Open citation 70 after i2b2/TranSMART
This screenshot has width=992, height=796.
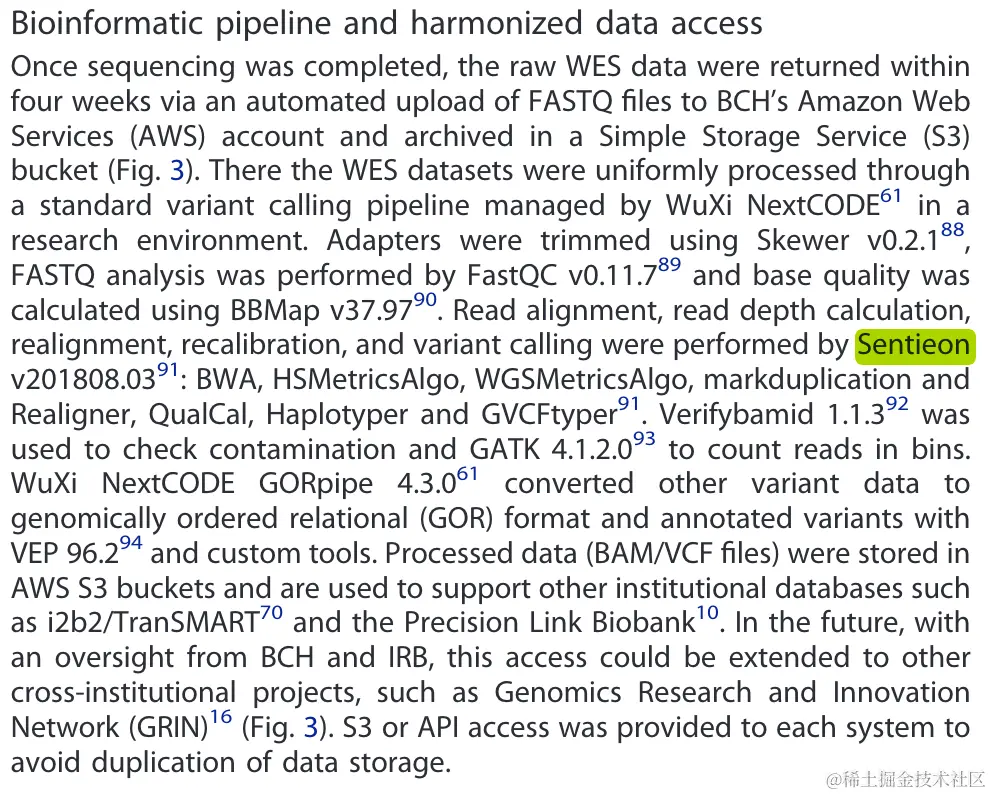[271, 613]
